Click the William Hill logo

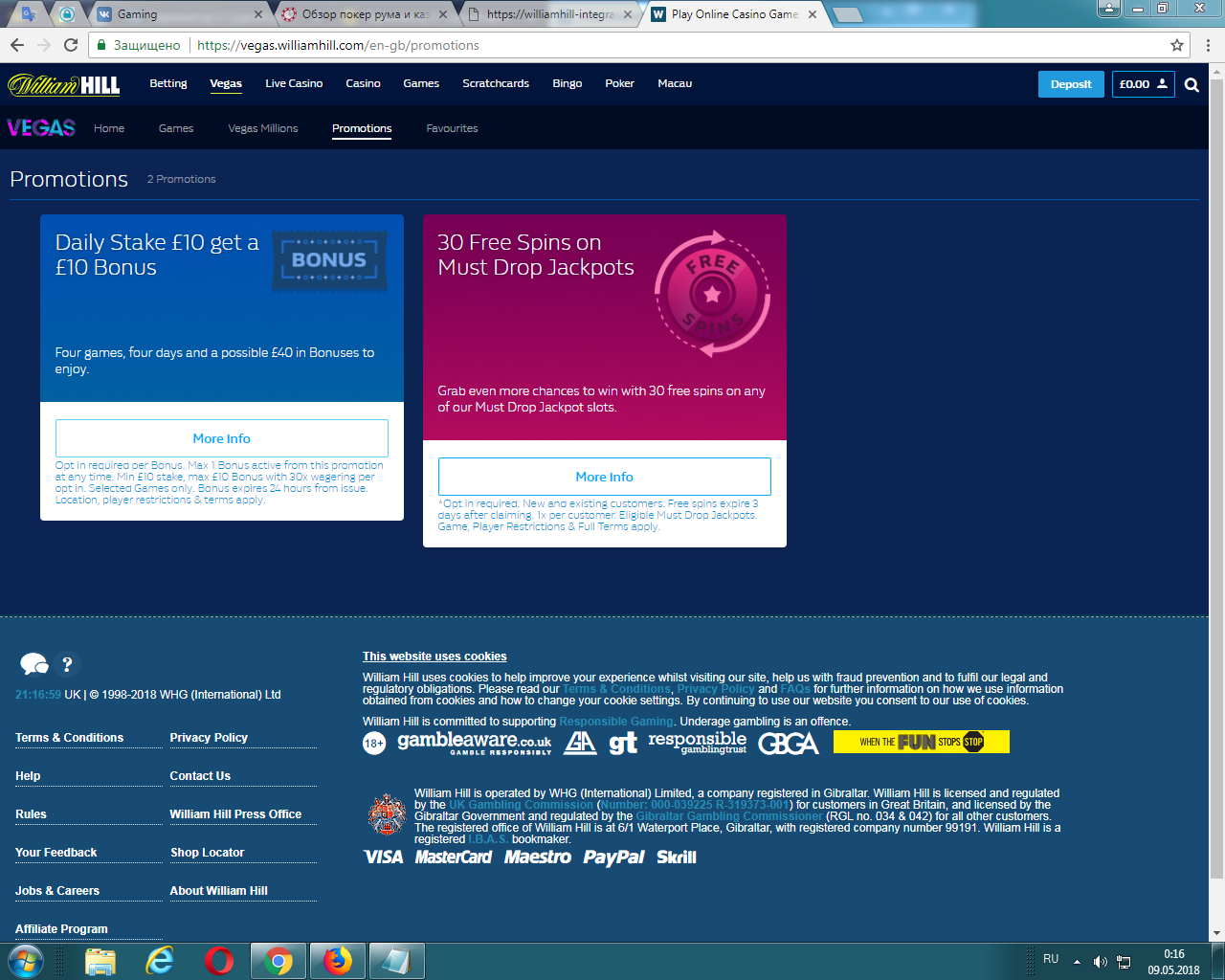(x=64, y=84)
